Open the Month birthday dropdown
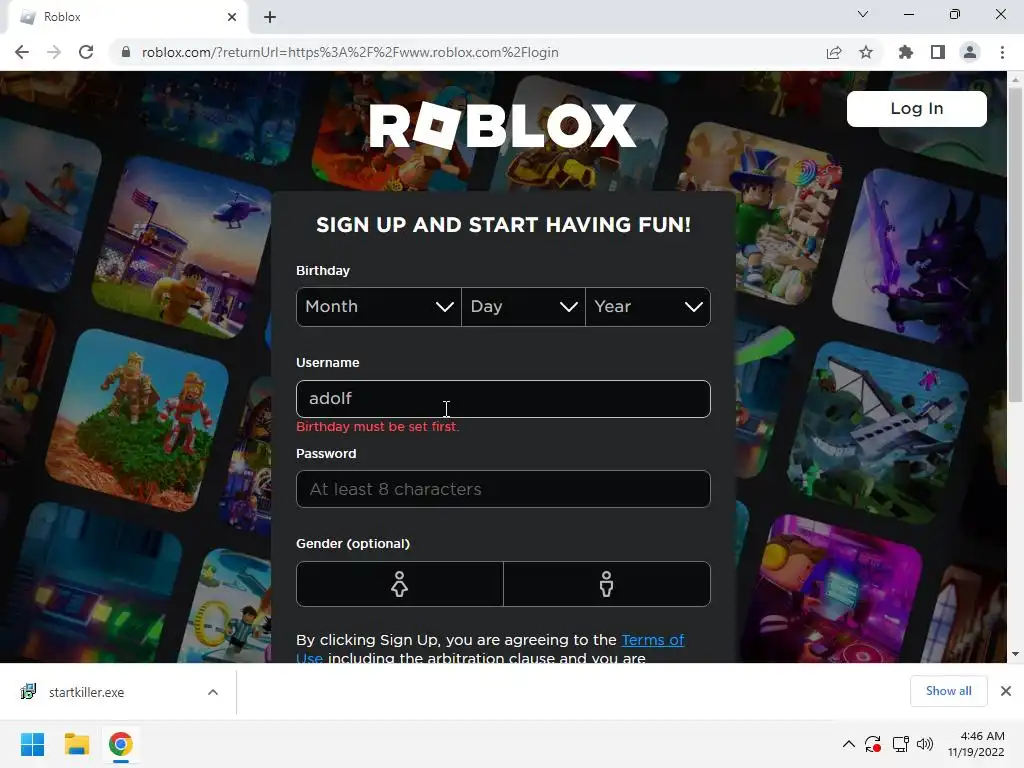1024x768 pixels. click(x=379, y=307)
